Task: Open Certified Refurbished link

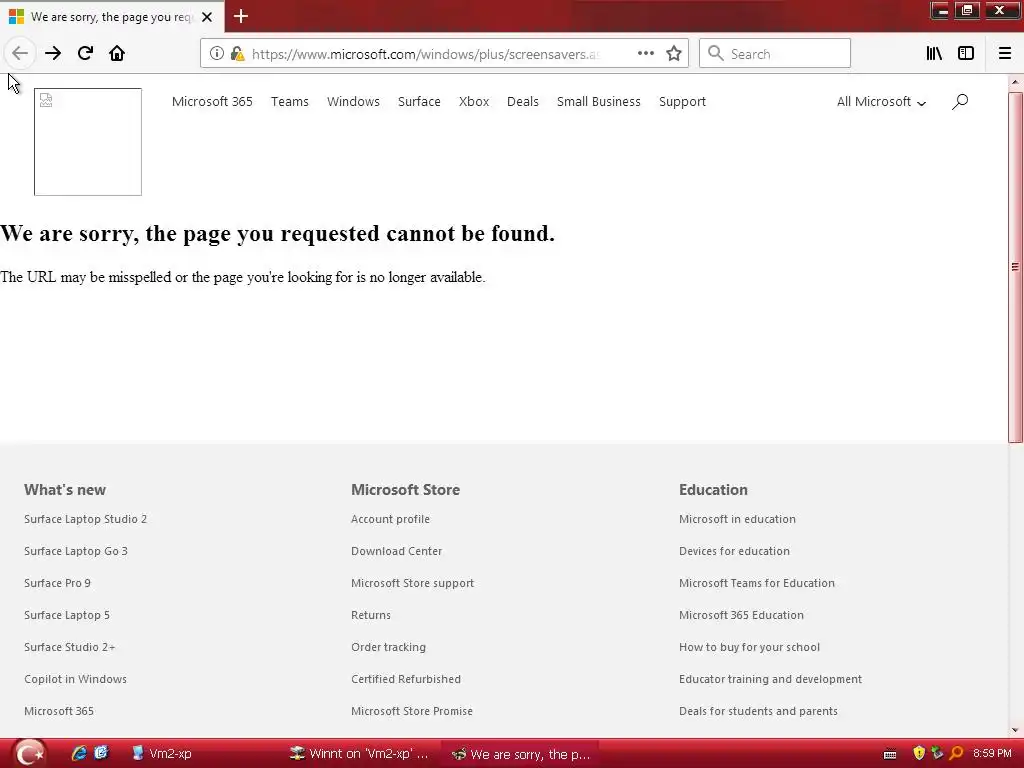Action: coord(406,679)
